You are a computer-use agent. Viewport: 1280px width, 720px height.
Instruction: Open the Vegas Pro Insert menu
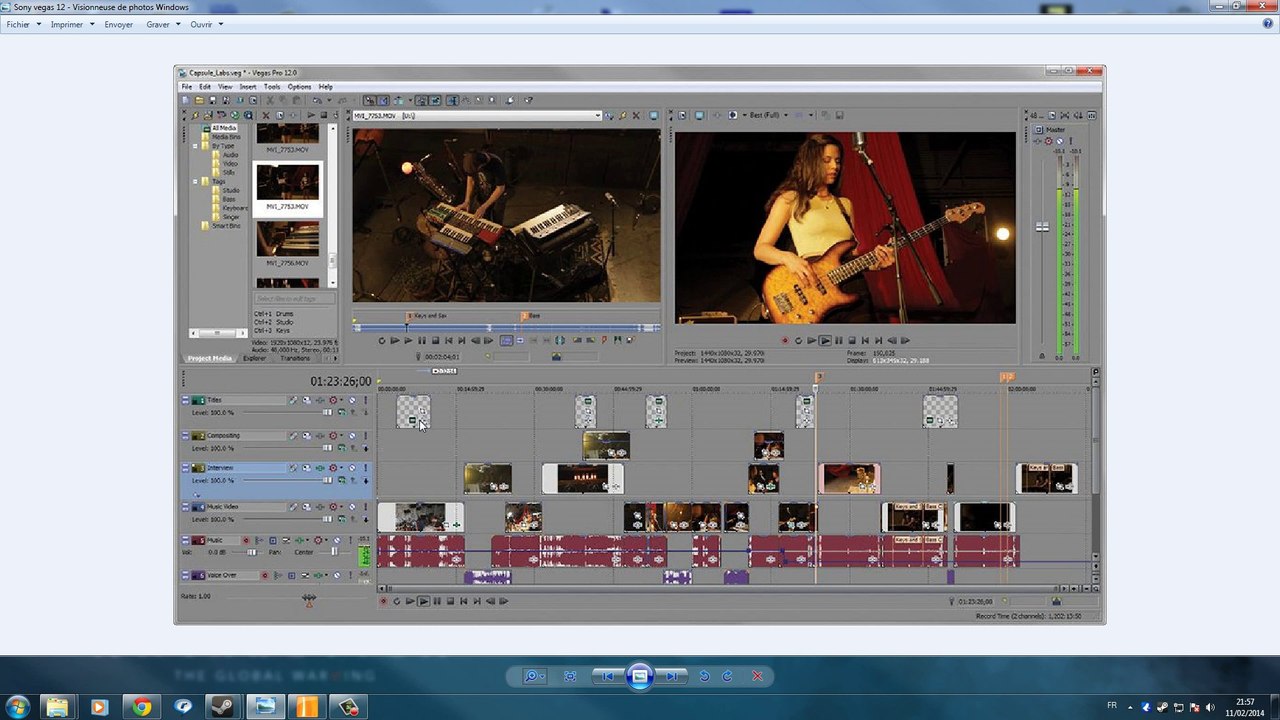(x=248, y=87)
